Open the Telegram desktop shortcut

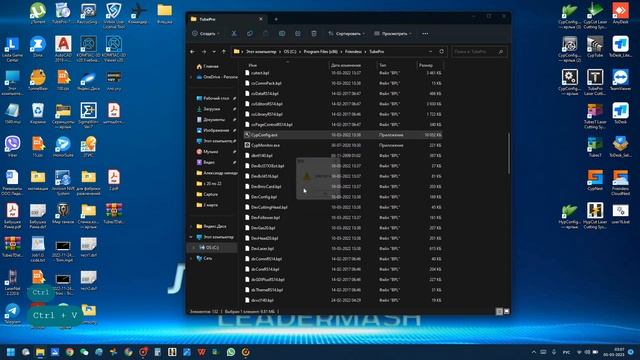click(x=13, y=313)
